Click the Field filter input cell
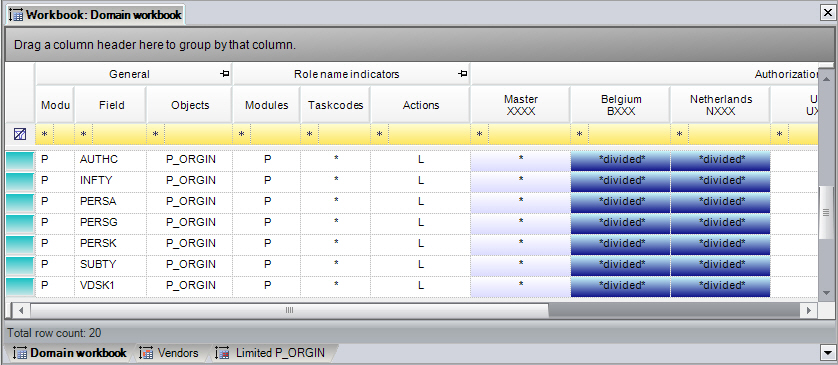Screen dimensions: 838x365 coord(117,135)
